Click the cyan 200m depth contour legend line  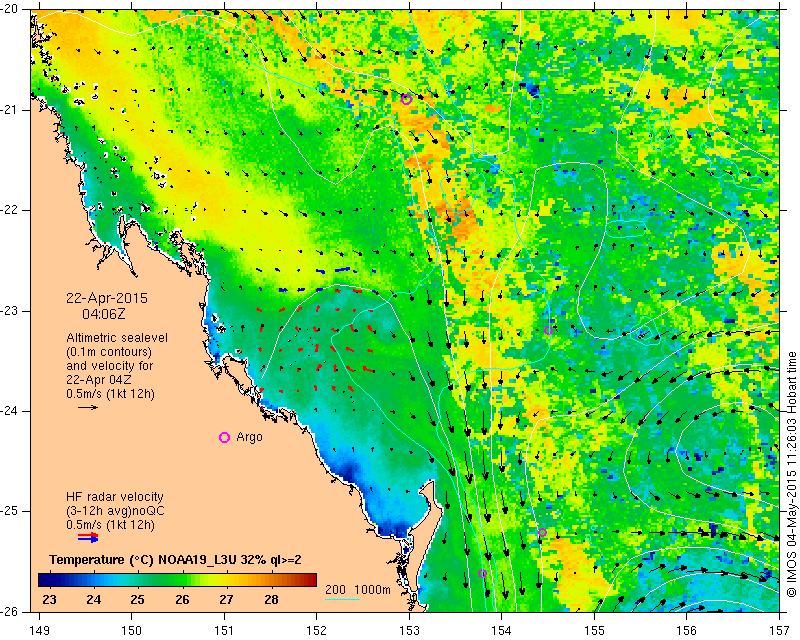point(342,599)
